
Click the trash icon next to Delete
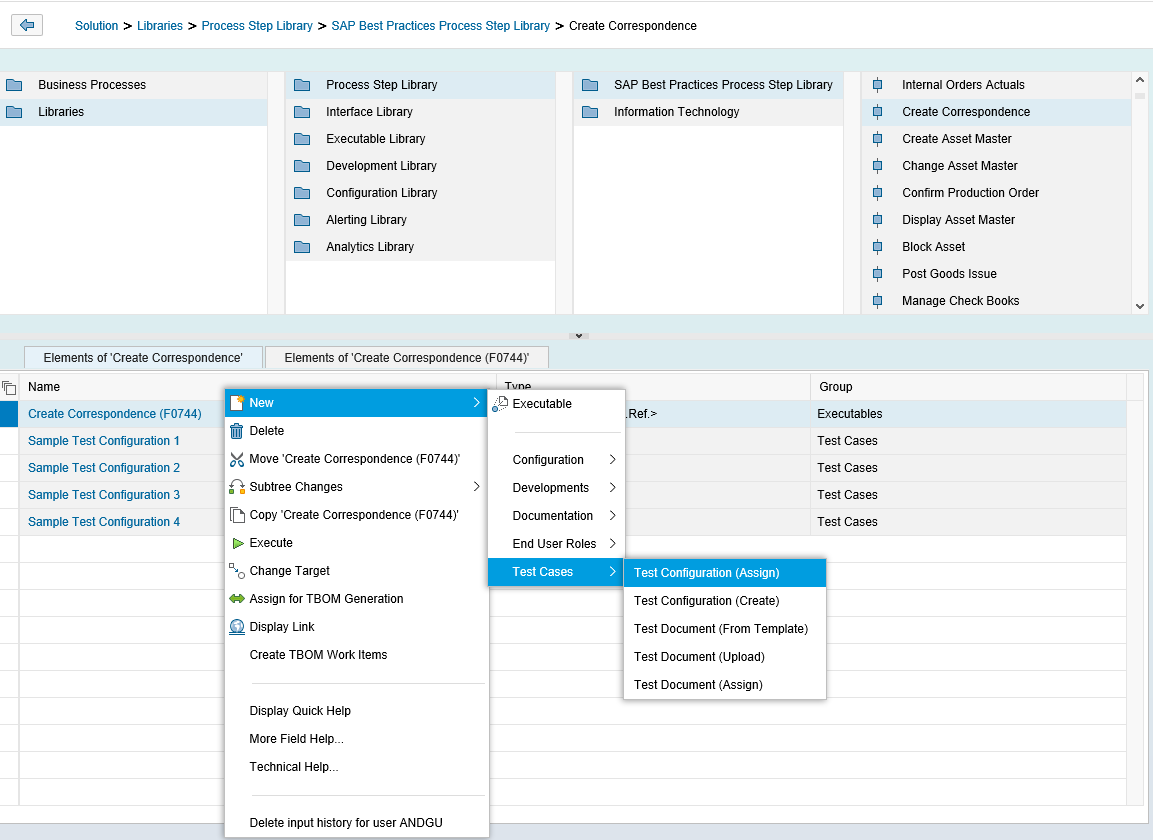[237, 431]
